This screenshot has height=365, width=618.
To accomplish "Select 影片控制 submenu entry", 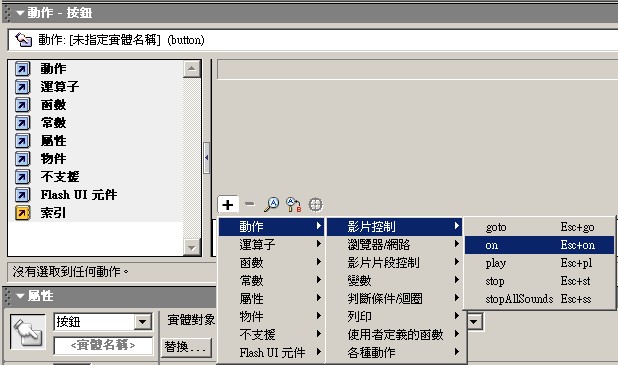I will pyautogui.click(x=395, y=227).
